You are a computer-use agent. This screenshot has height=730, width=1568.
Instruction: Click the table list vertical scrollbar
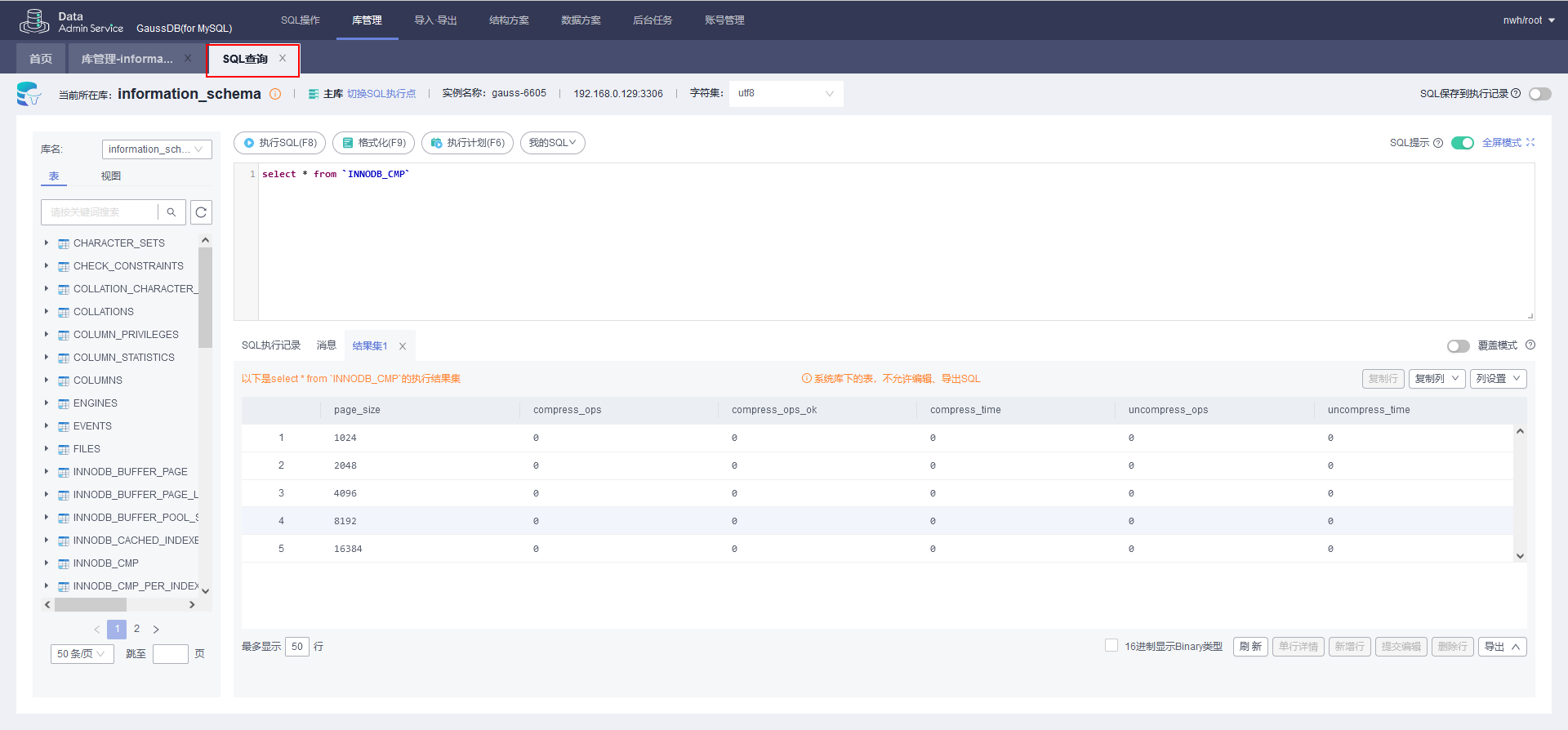[205, 298]
